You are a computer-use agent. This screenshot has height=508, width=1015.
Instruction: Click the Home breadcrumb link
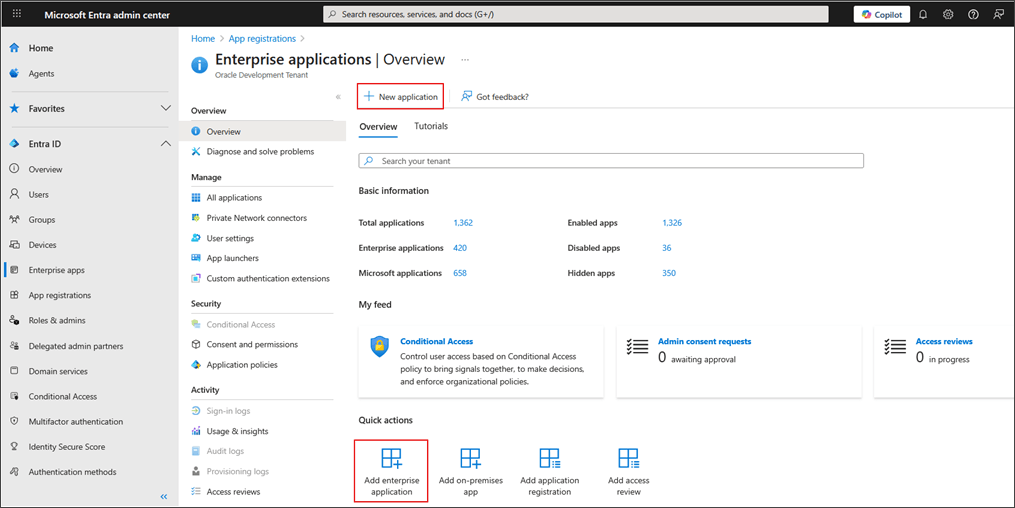(203, 39)
